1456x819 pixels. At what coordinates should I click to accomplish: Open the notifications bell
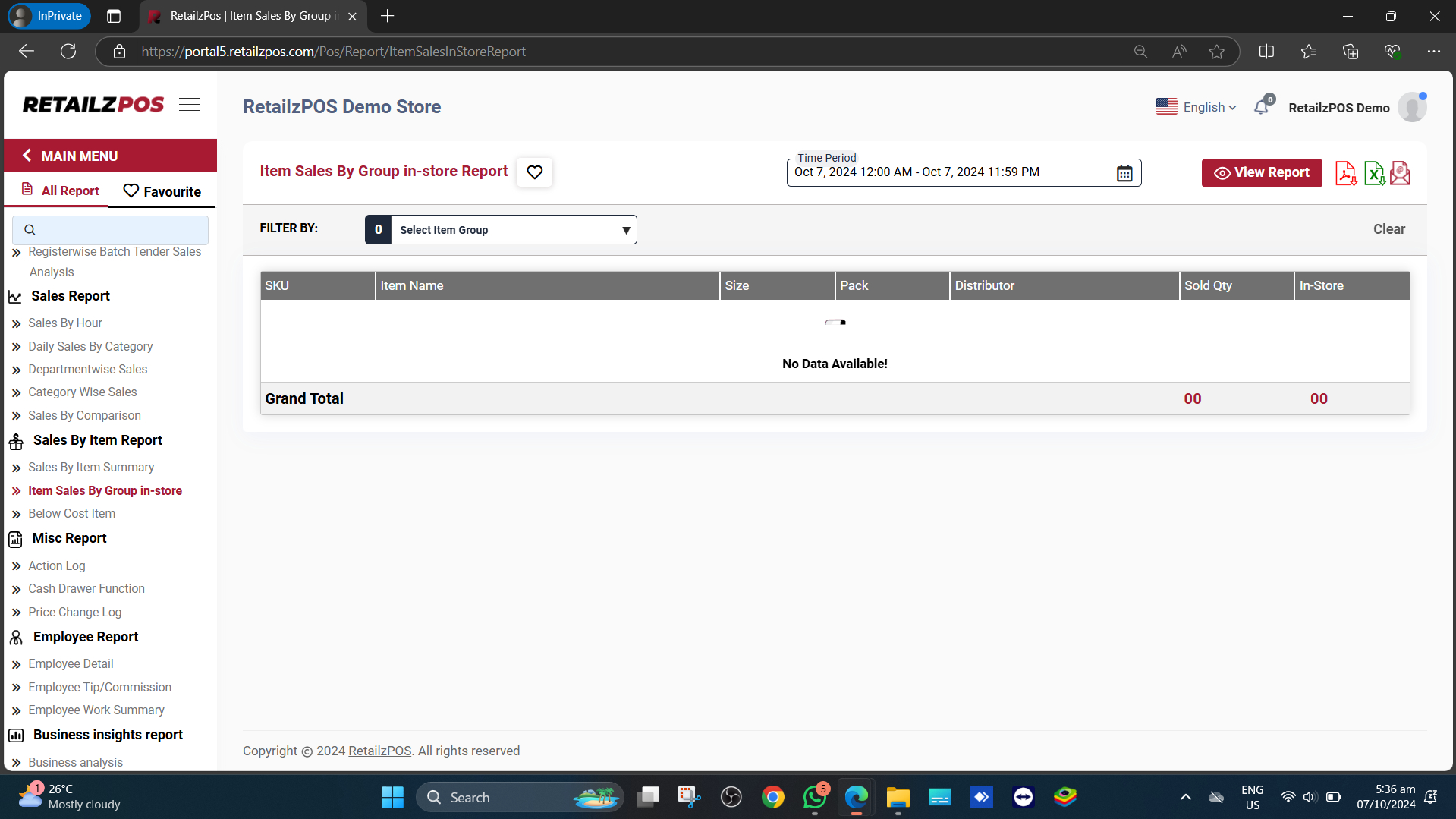click(1262, 107)
